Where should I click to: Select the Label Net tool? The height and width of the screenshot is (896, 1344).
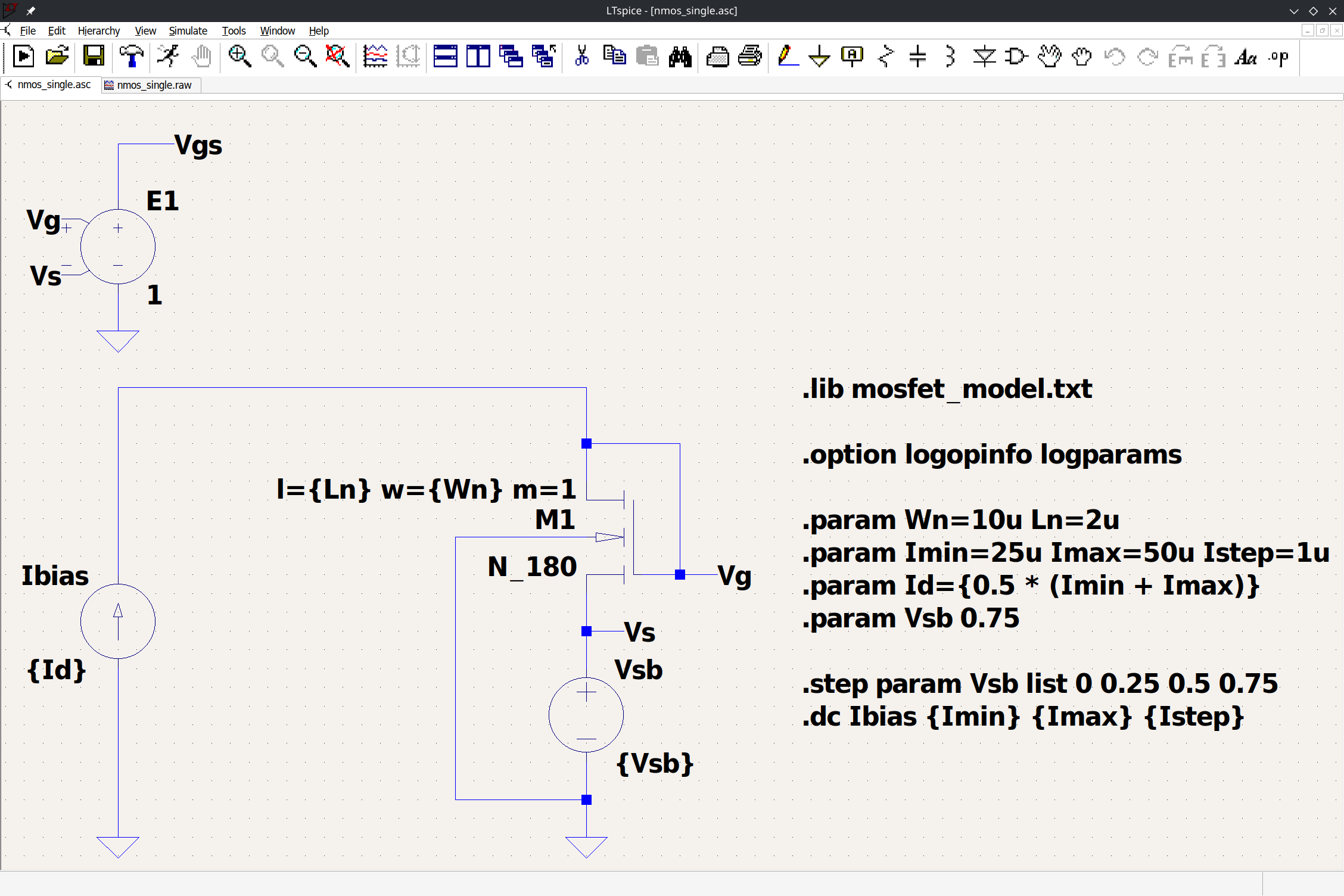tap(852, 57)
